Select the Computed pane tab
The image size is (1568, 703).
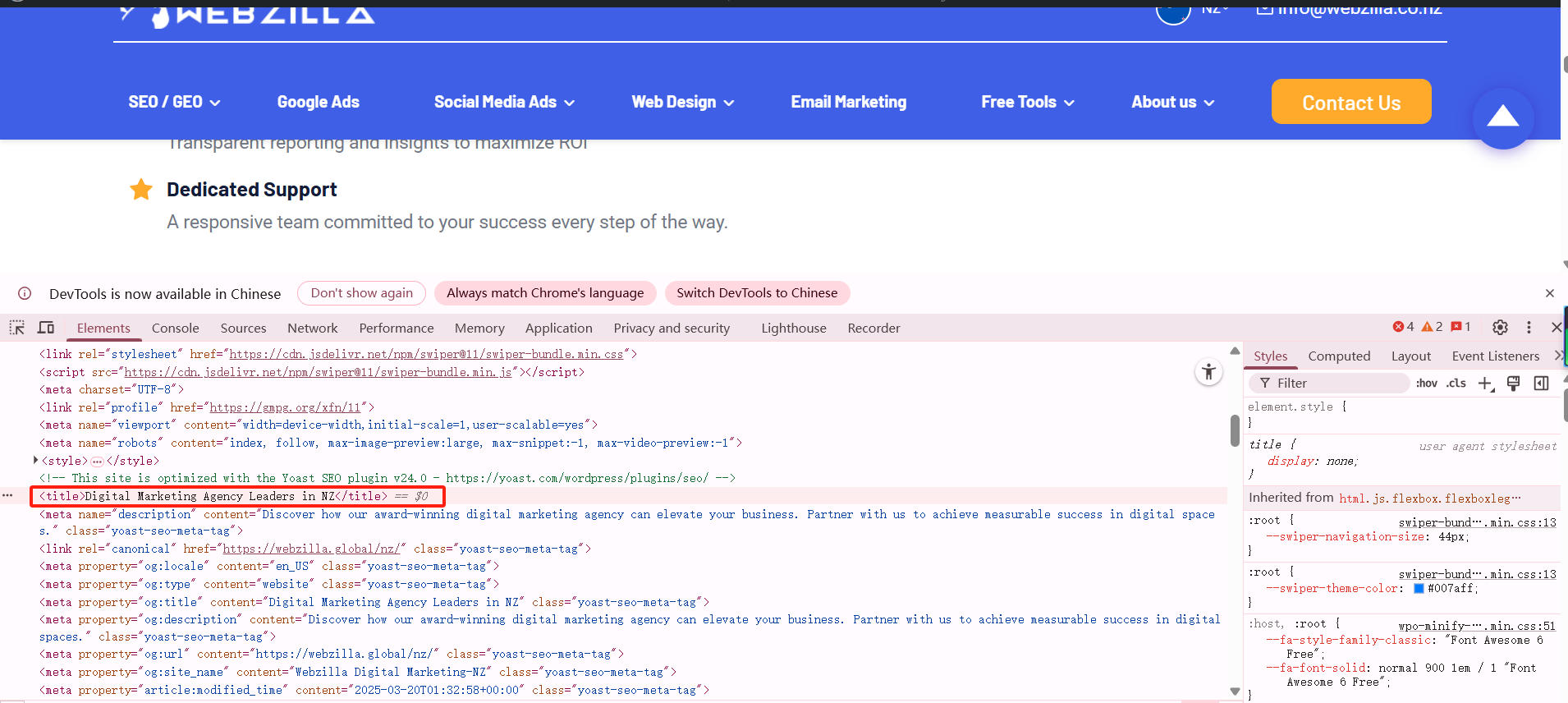[1339, 356]
